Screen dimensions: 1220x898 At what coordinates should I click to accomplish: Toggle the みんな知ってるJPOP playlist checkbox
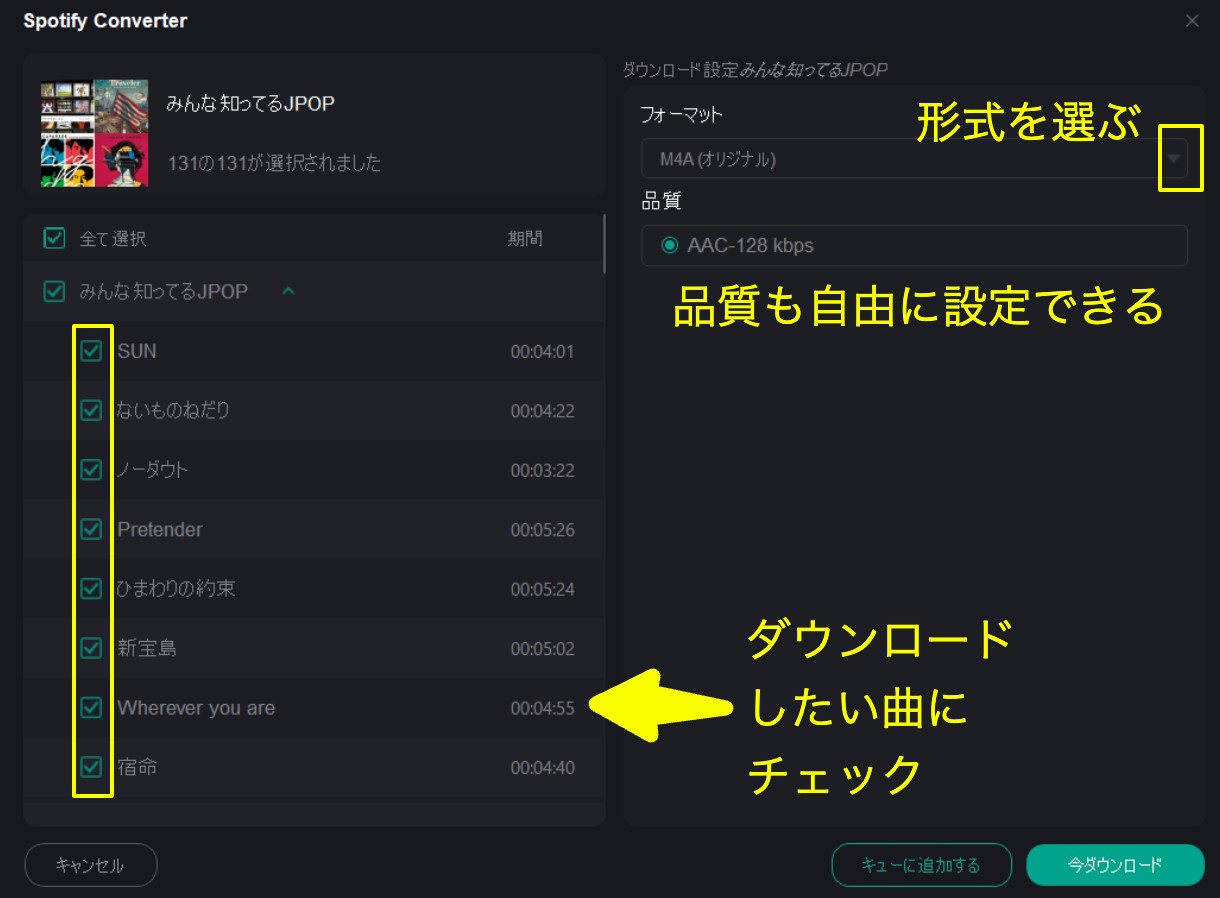(x=54, y=291)
